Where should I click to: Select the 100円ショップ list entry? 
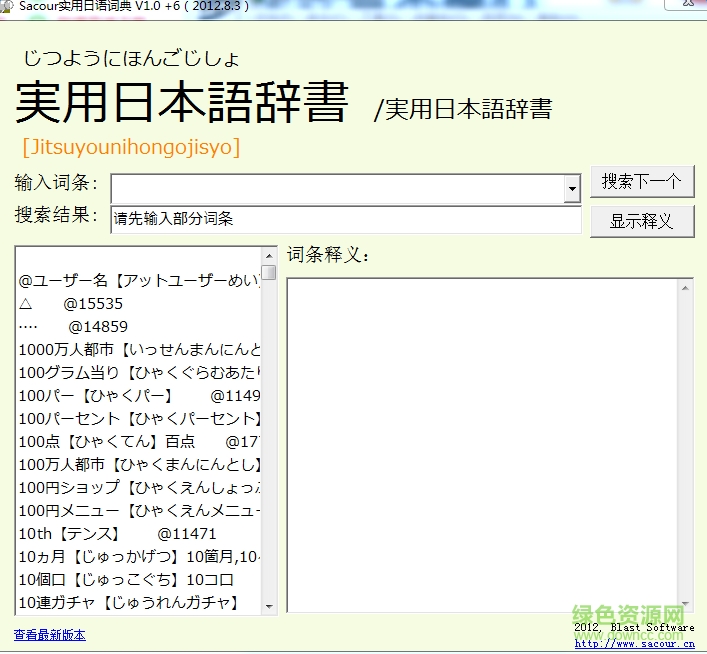point(139,488)
